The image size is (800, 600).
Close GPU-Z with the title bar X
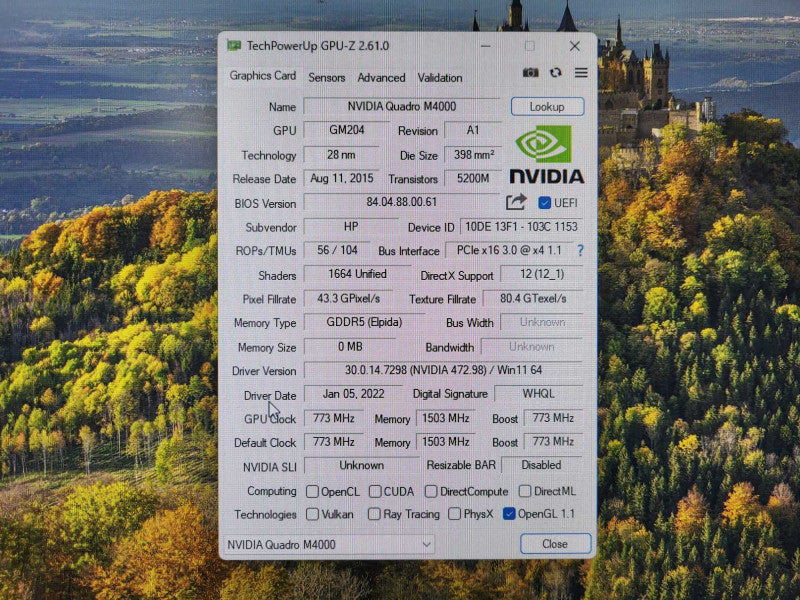click(574, 46)
